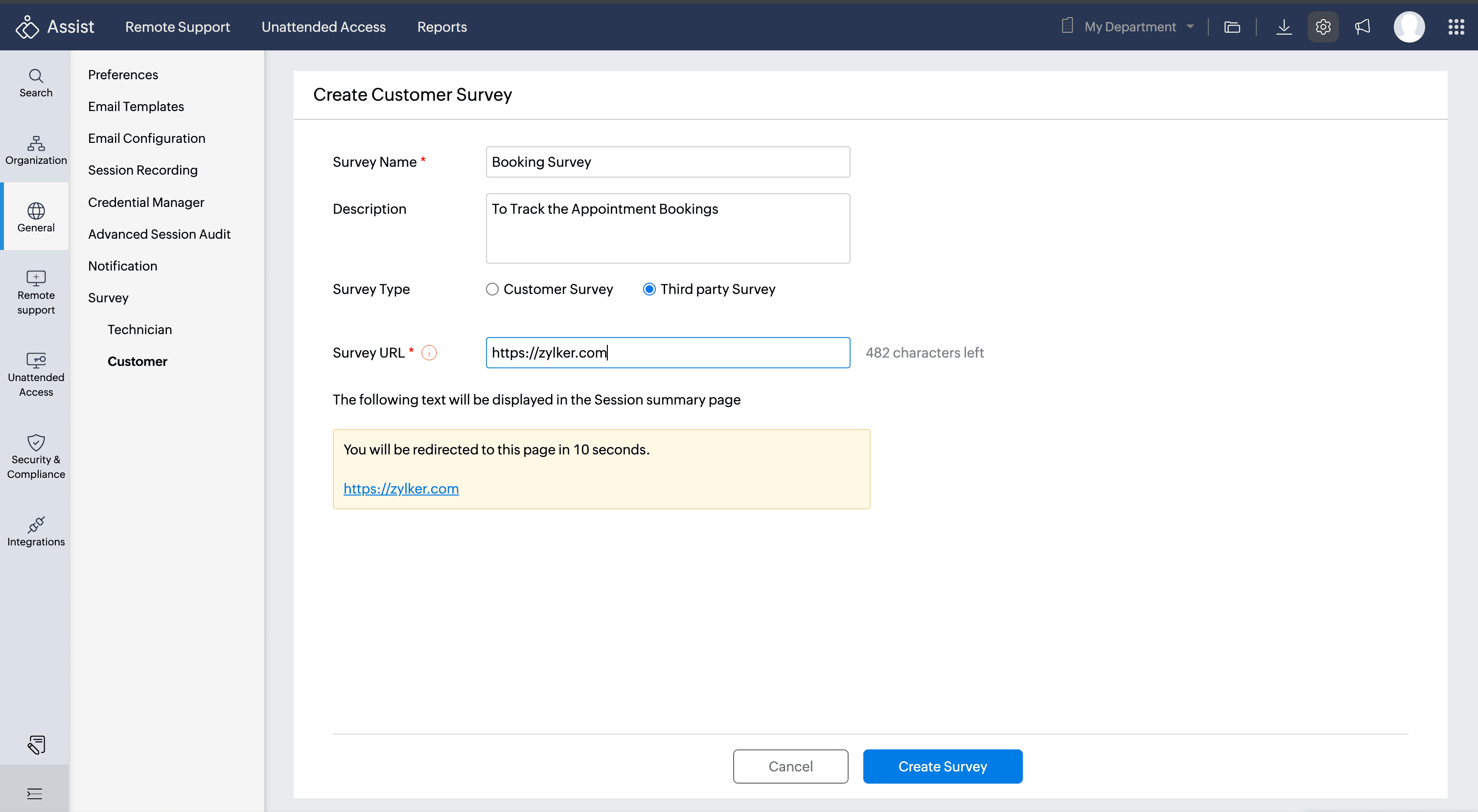This screenshot has height=812, width=1478.
Task: Collapse the sidebar using bottom menu icon
Action: (34, 793)
